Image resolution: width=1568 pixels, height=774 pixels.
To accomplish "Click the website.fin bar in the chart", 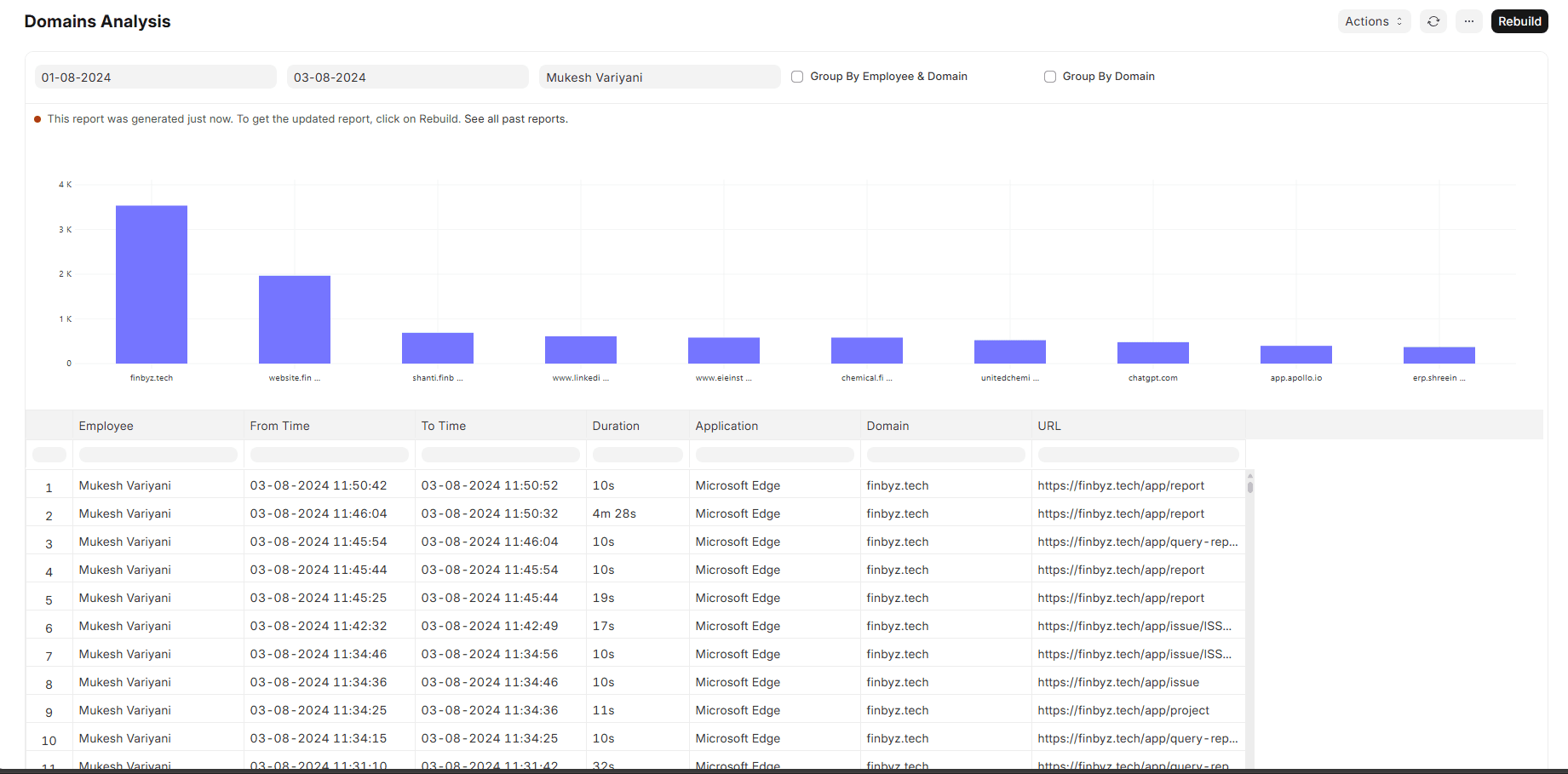I will (x=294, y=318).
